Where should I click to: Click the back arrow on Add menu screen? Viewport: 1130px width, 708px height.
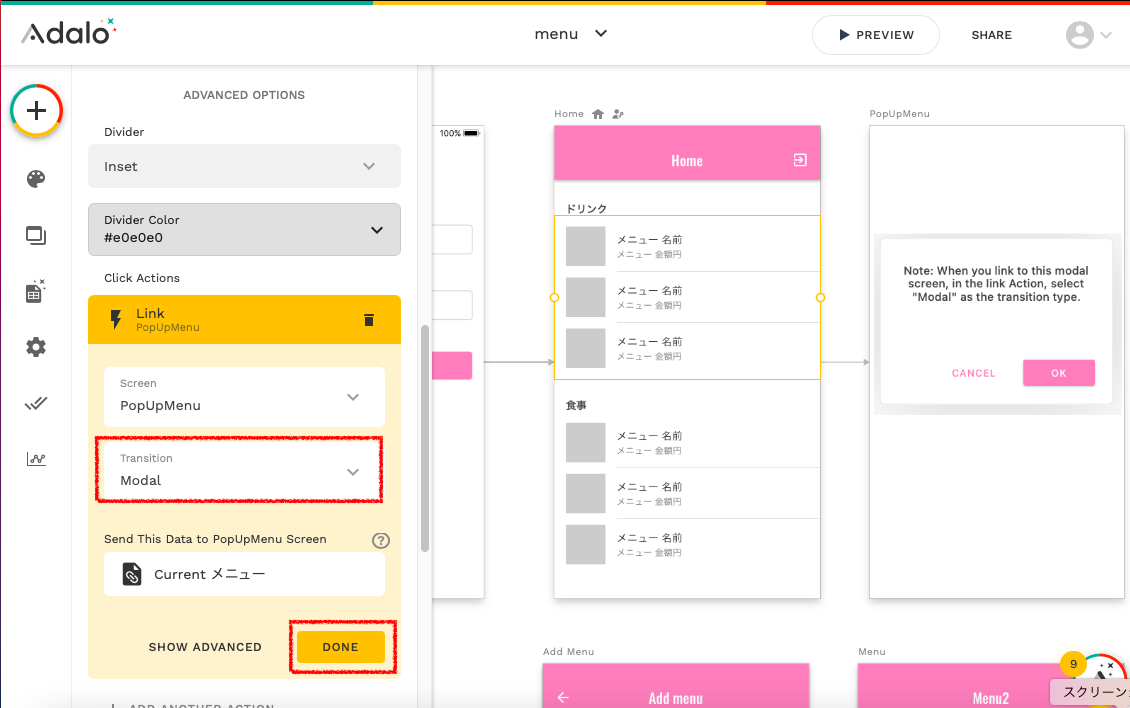pyautogui.click(x=563, y=697)
